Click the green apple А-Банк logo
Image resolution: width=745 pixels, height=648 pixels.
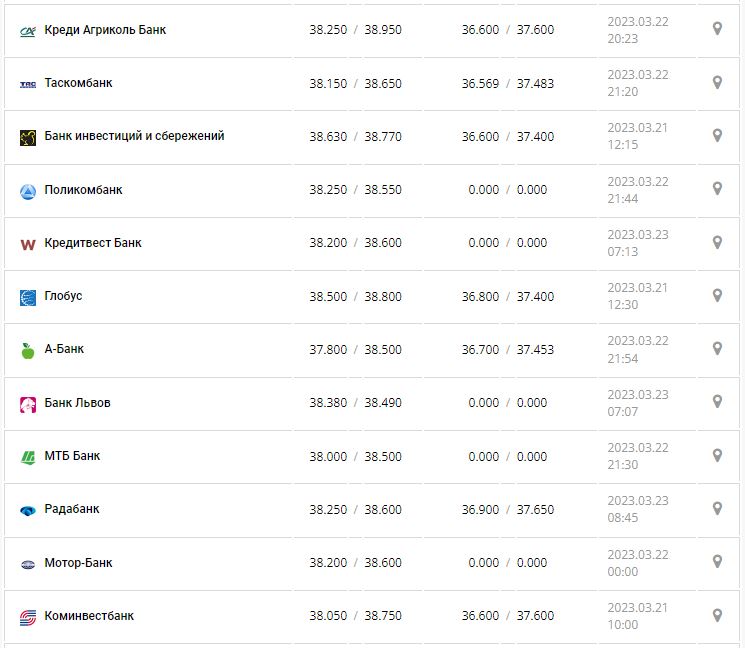click(x=28, y=351)
